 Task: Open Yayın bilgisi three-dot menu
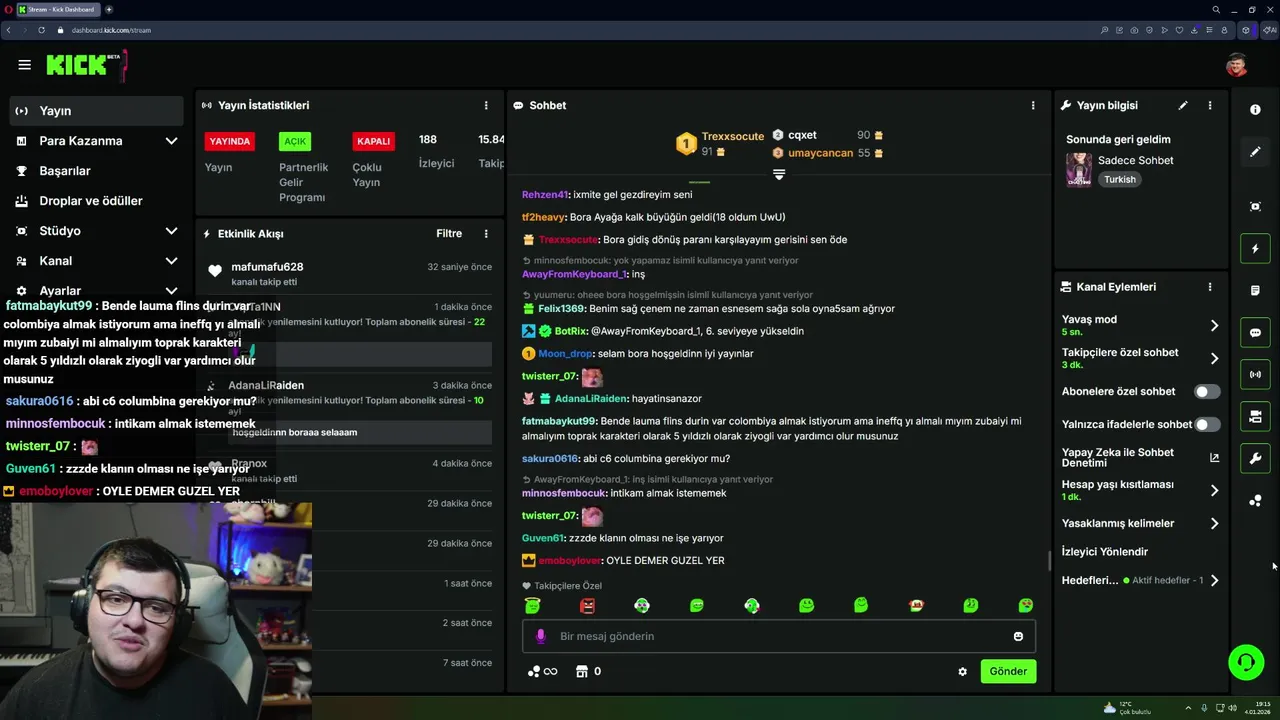pyautogui.click(x=1209, y=105)
